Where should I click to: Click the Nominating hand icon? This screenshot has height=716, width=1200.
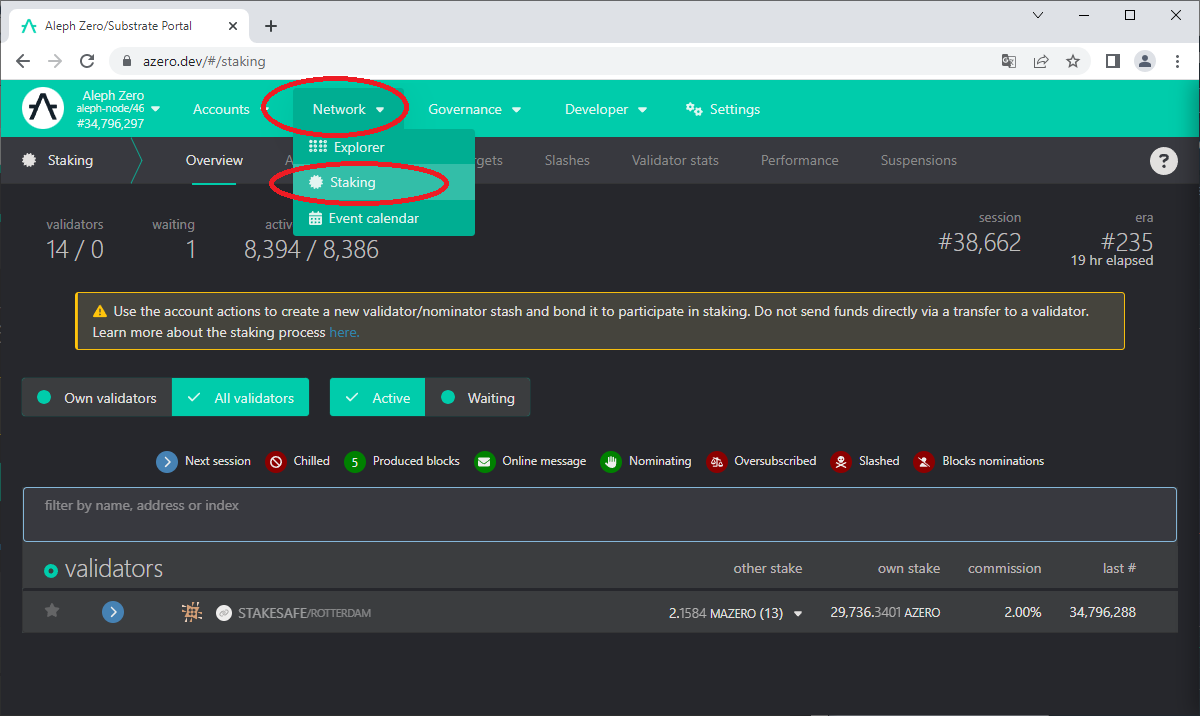[611, 462]
